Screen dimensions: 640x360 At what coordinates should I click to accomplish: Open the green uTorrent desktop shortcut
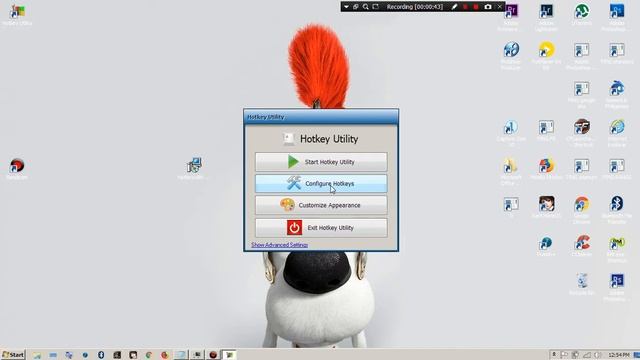pyautogui.click(x=582, y=16)
